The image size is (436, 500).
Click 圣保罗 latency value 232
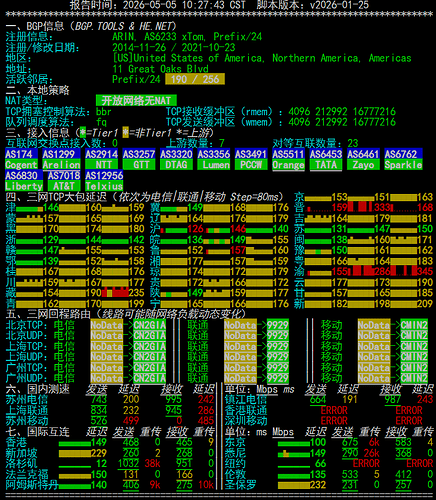[x=318, y=485]
